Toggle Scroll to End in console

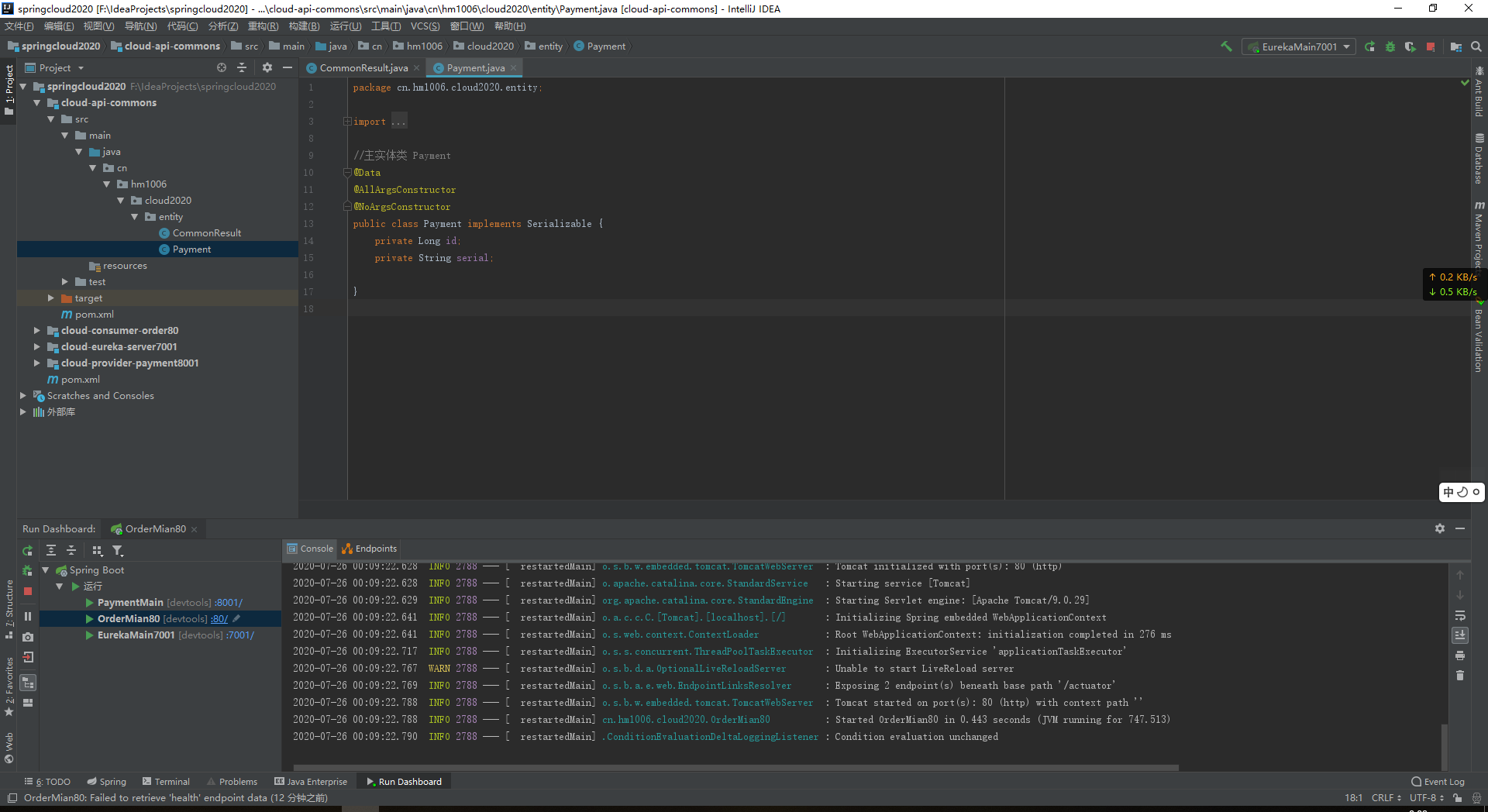click(1460, 635)
